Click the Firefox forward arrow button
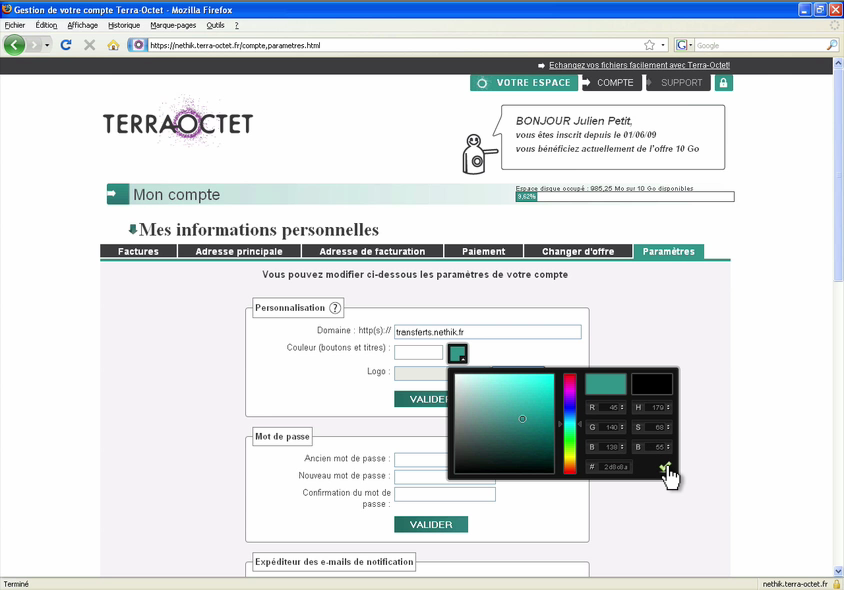The width and height of the screenshot is (844, 590). pyautogui.click(x=34, y=45)
